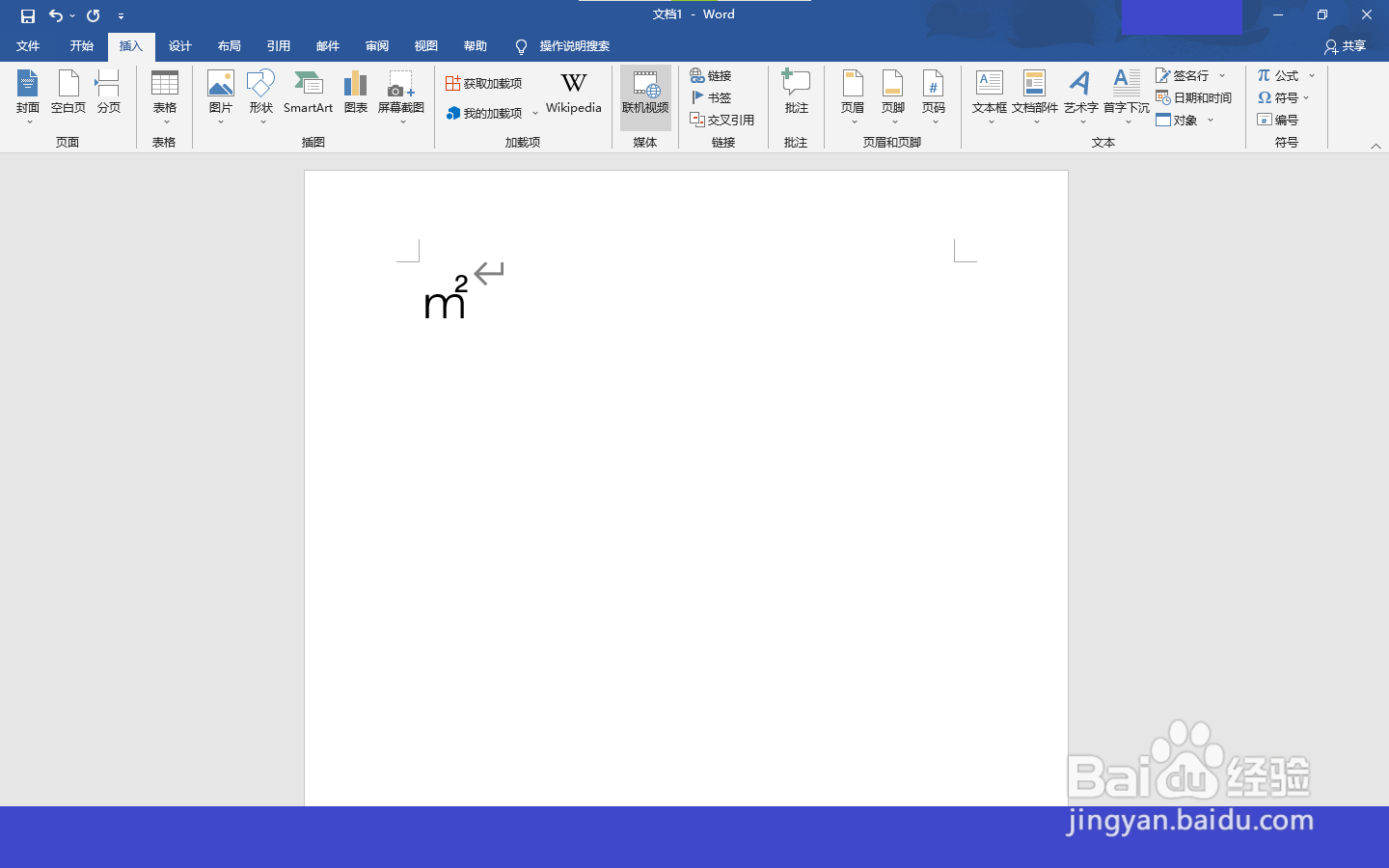The width and height of the screenshot is (1389, 868).
Task: Open the 形状 shapes gallery
Action: pyautogui.click(x=261, y=96)
